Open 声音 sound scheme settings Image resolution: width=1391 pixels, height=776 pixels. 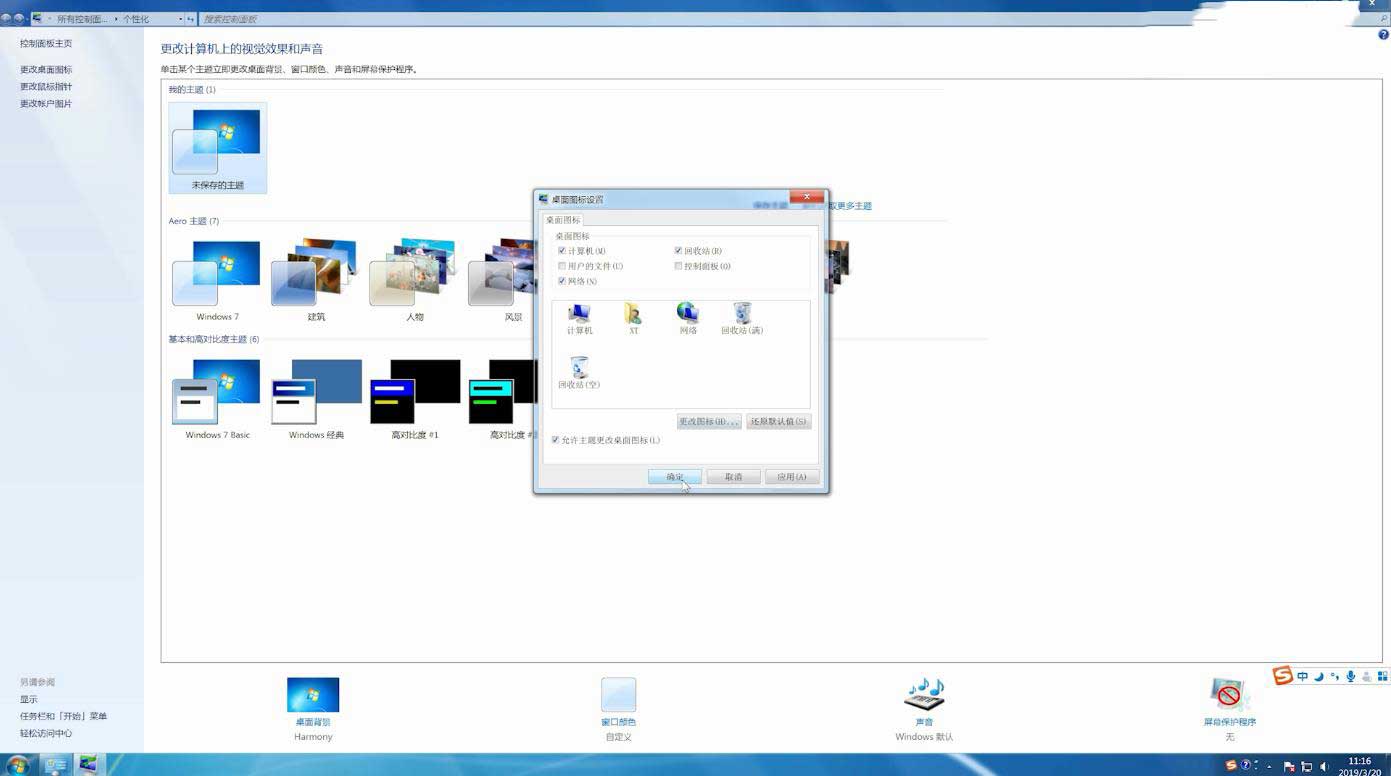tap(924, 708)
